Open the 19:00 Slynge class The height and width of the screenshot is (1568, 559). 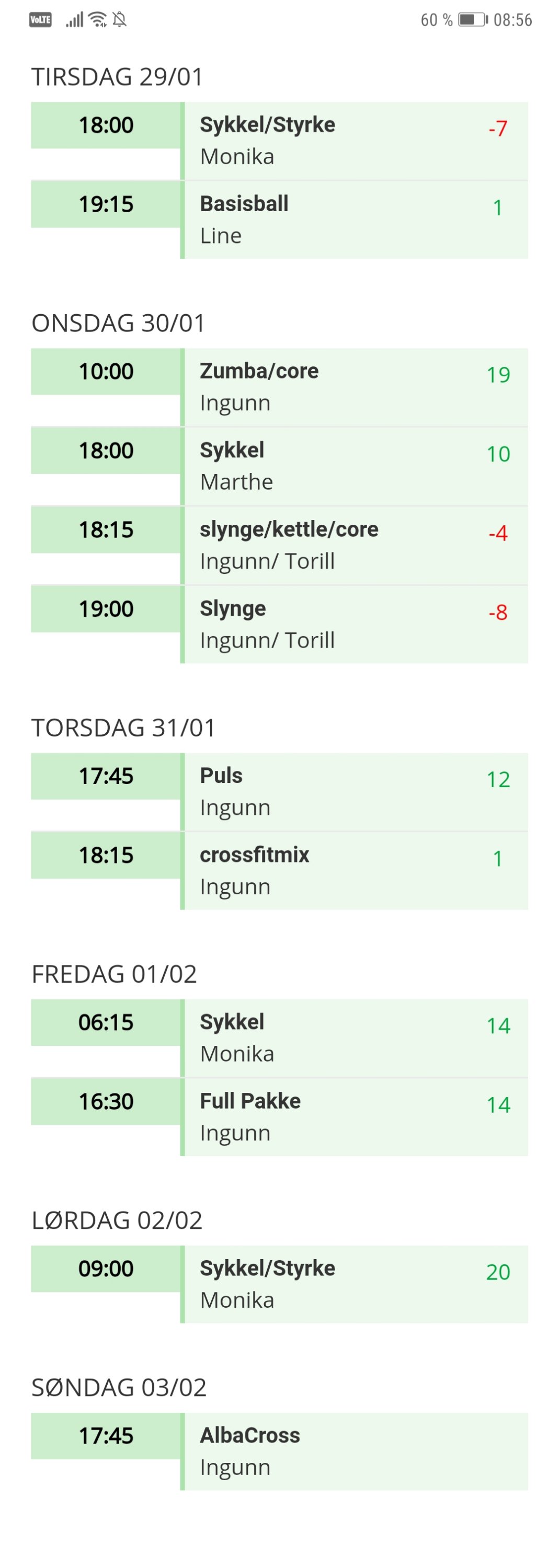(341, 625)
